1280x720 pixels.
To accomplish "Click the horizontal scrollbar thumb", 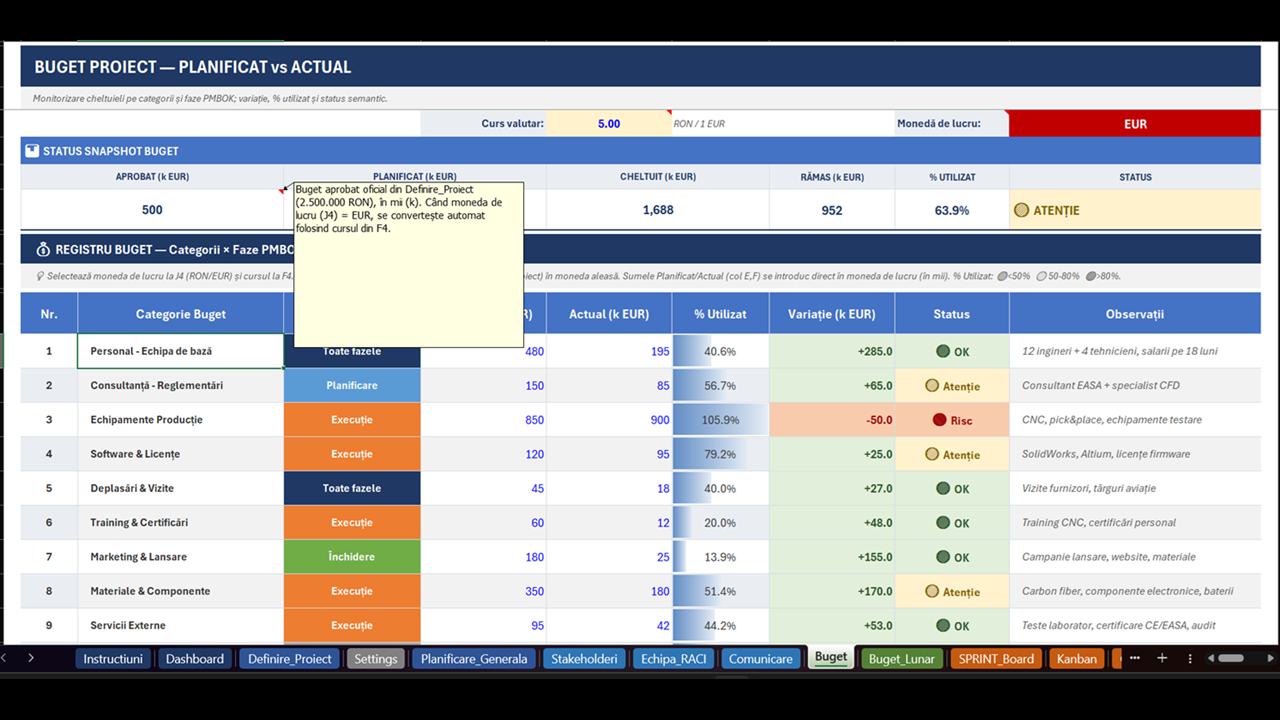I will [x=1231, y=658].
